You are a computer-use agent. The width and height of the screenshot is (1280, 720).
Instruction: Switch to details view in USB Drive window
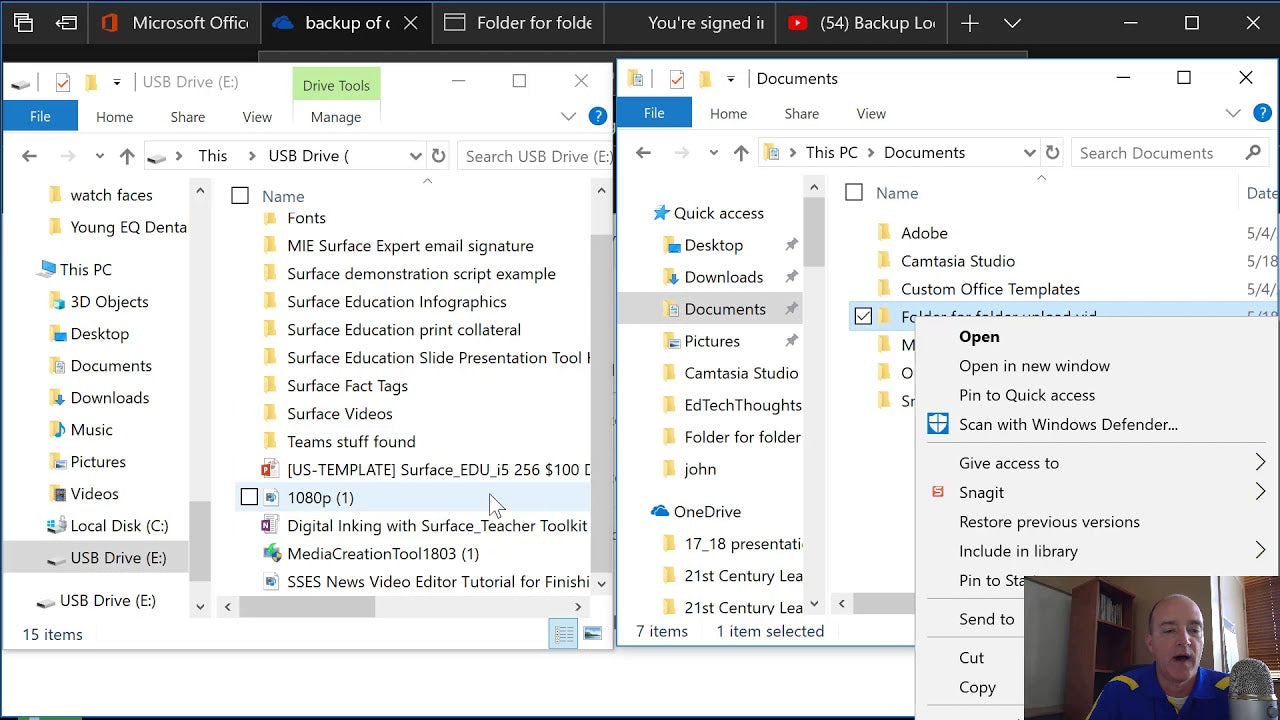[x=564, y=634]
